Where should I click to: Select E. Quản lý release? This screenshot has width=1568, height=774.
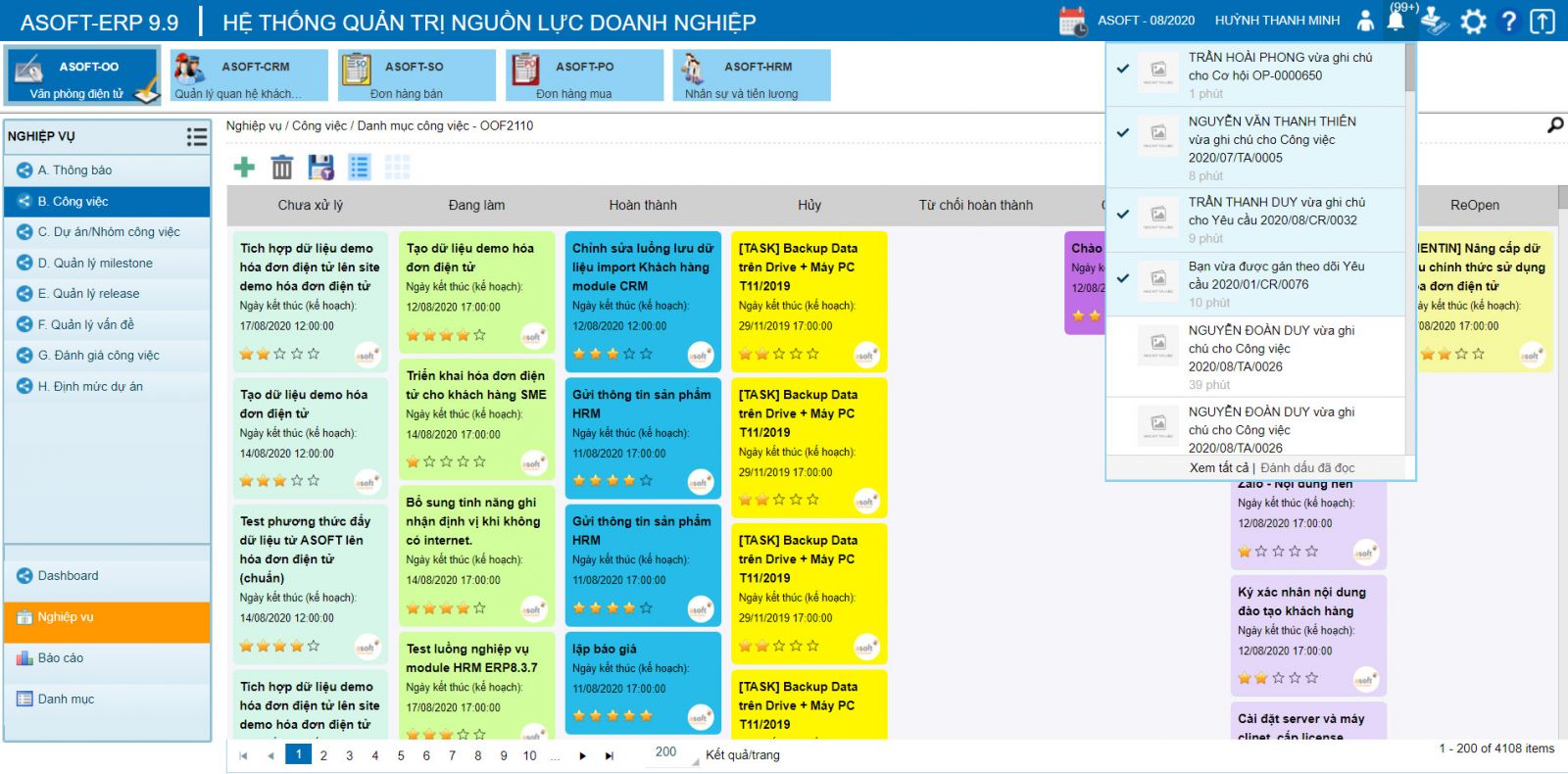click(108, 294)
